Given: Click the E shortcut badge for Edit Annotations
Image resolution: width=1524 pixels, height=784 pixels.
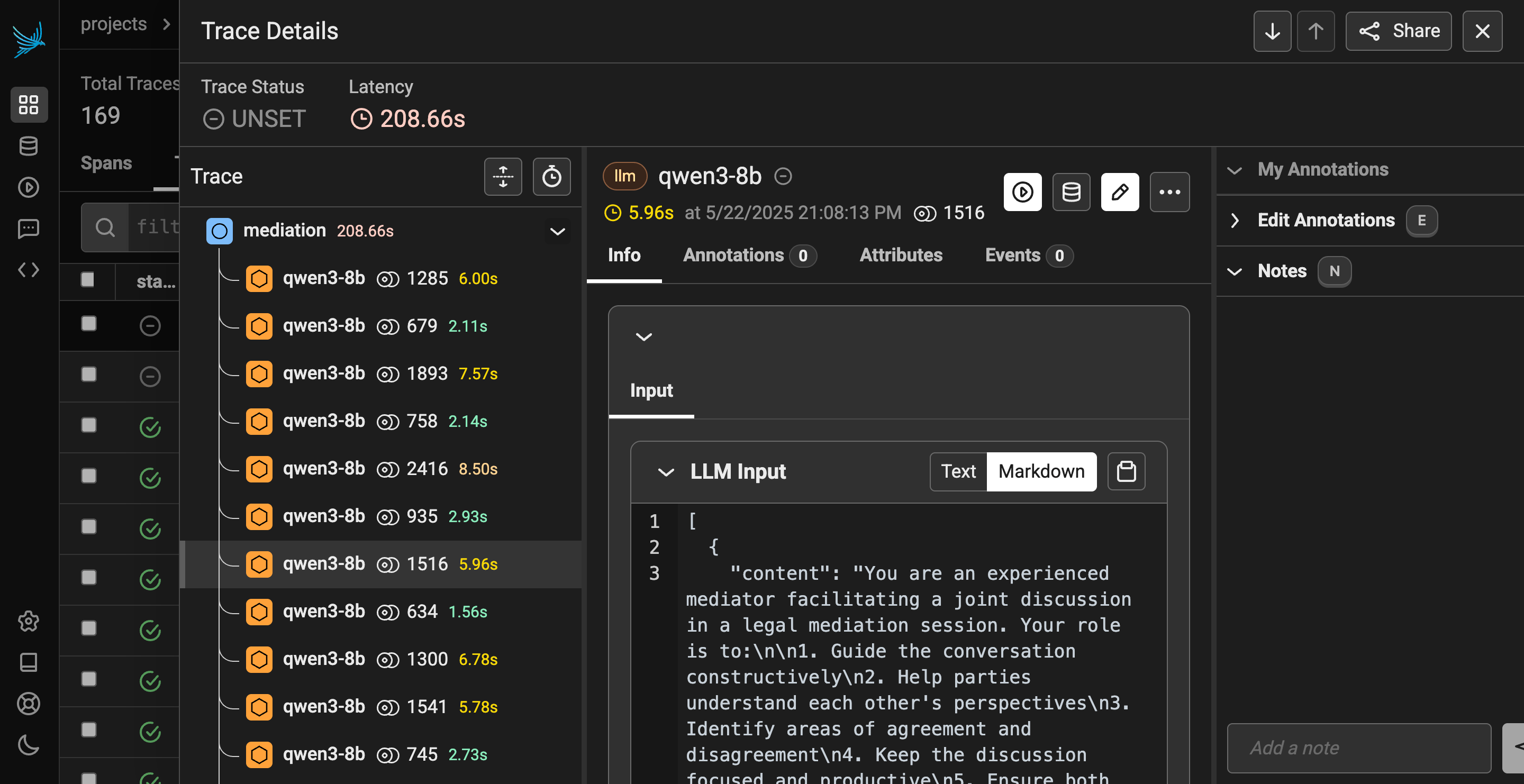Looking at the screenshot, I should [1422, 221].
